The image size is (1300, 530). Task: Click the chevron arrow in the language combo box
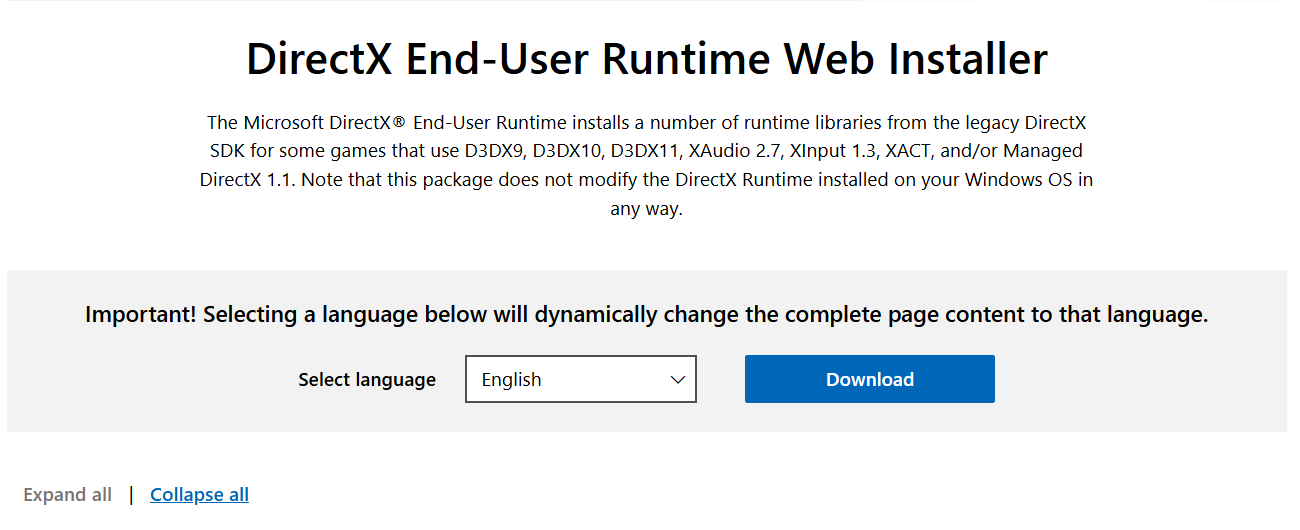pos(678,380)
